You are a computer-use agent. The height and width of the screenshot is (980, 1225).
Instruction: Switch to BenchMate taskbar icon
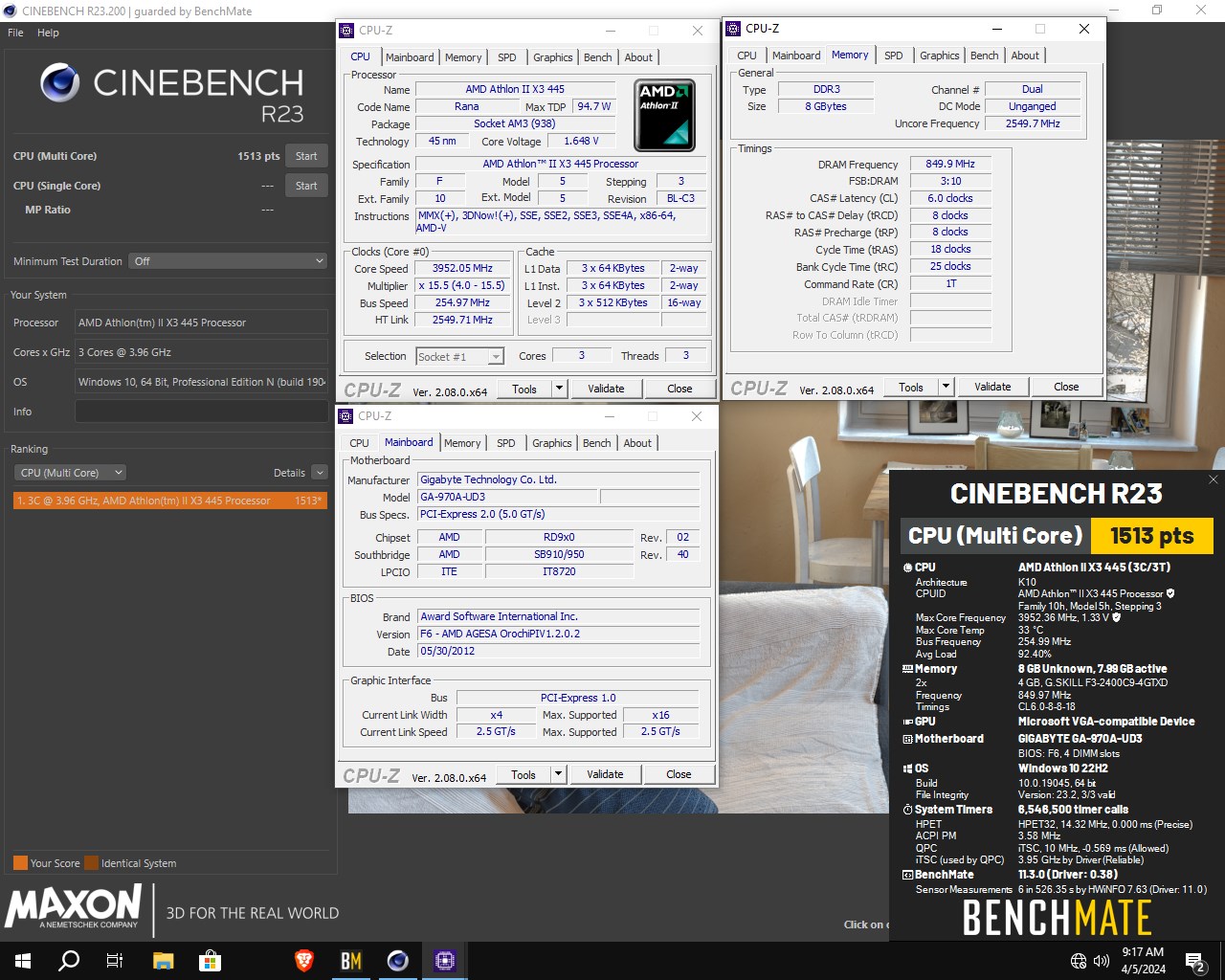pyautogui.click(x=351, y=961)
